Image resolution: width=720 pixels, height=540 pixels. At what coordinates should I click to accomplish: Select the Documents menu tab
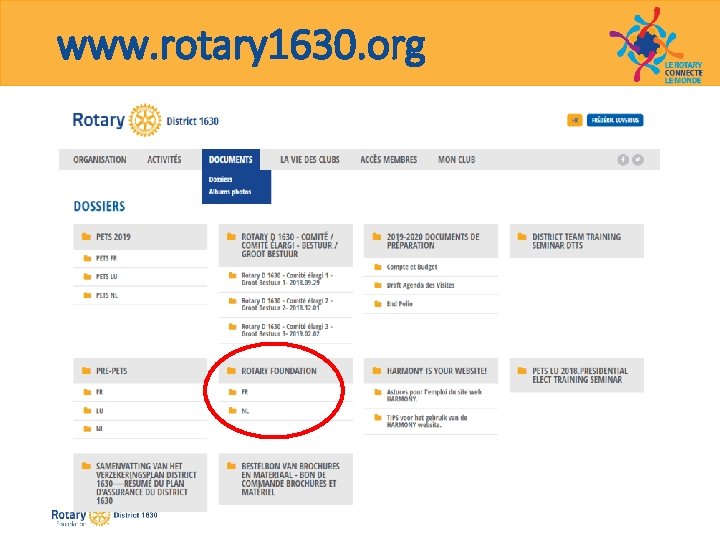231,160
